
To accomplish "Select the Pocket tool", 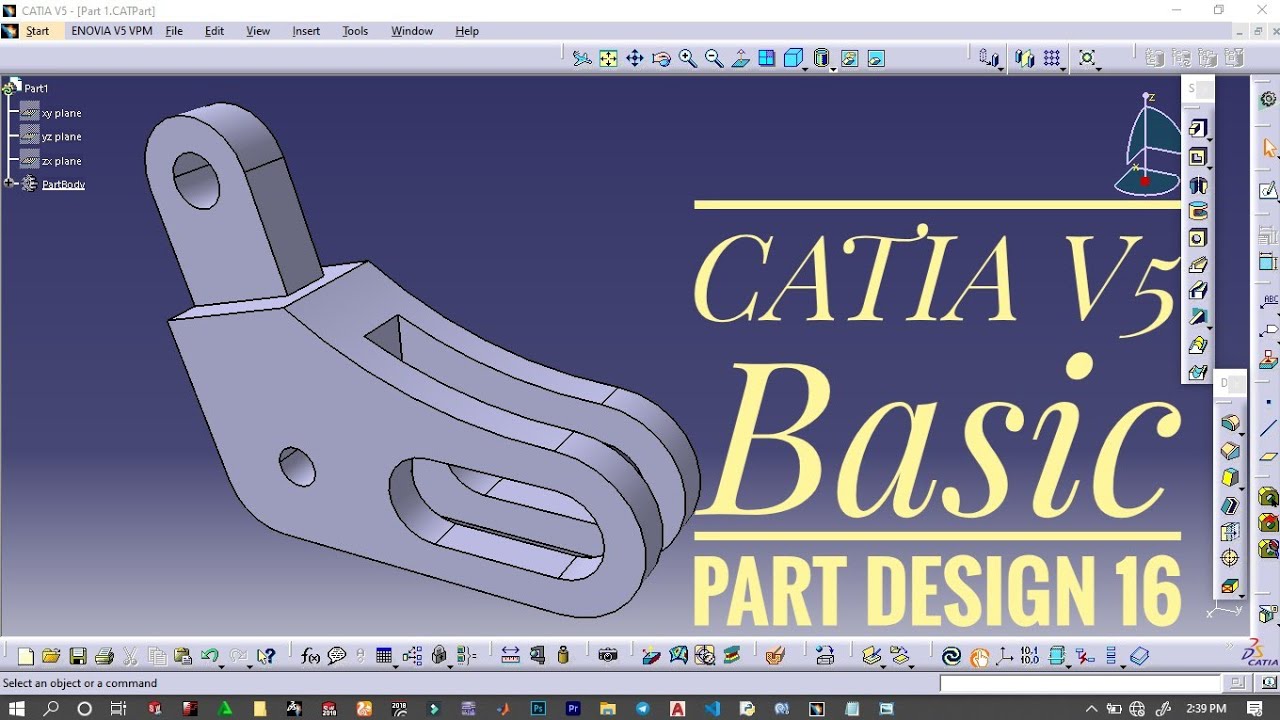I will point(1197,157).
